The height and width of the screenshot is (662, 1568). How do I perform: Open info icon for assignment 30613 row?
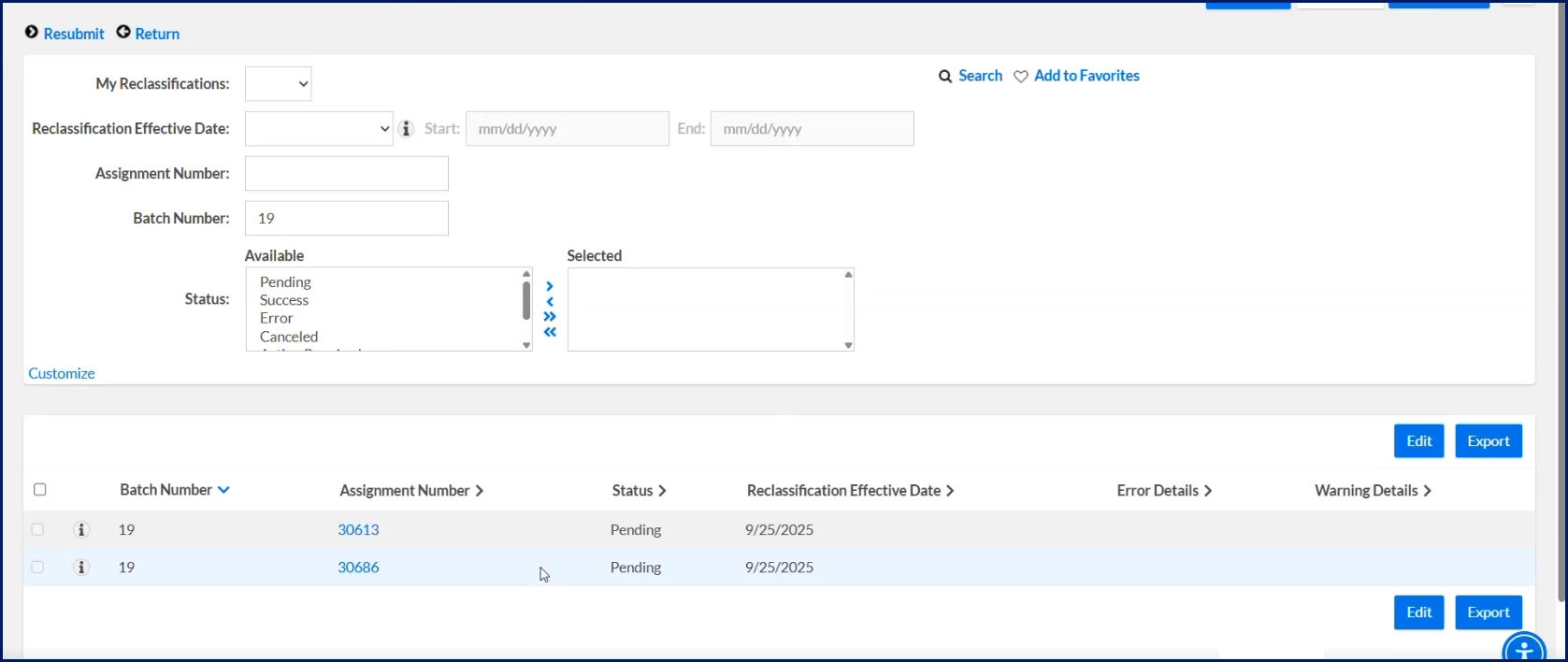(x=81, y=530)
